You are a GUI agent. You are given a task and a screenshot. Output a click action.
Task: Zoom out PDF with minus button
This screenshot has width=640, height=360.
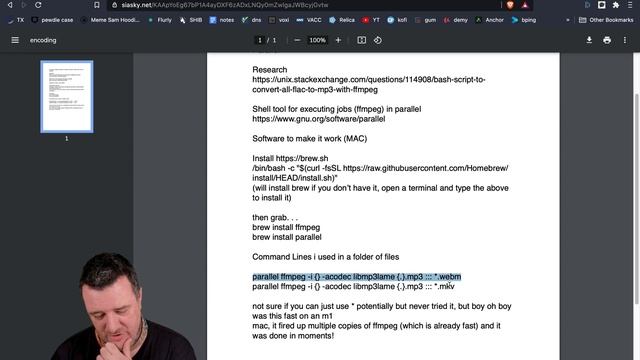tap(297, 40)
